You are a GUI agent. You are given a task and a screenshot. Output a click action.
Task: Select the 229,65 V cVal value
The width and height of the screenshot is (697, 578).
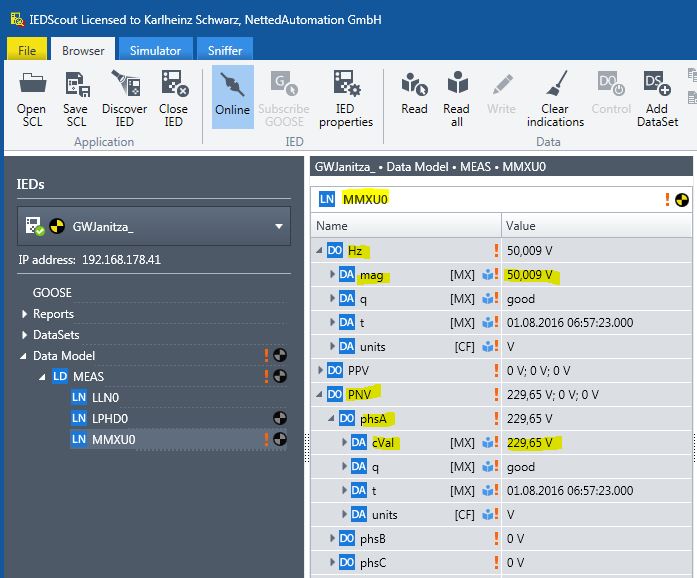(529, 443)
